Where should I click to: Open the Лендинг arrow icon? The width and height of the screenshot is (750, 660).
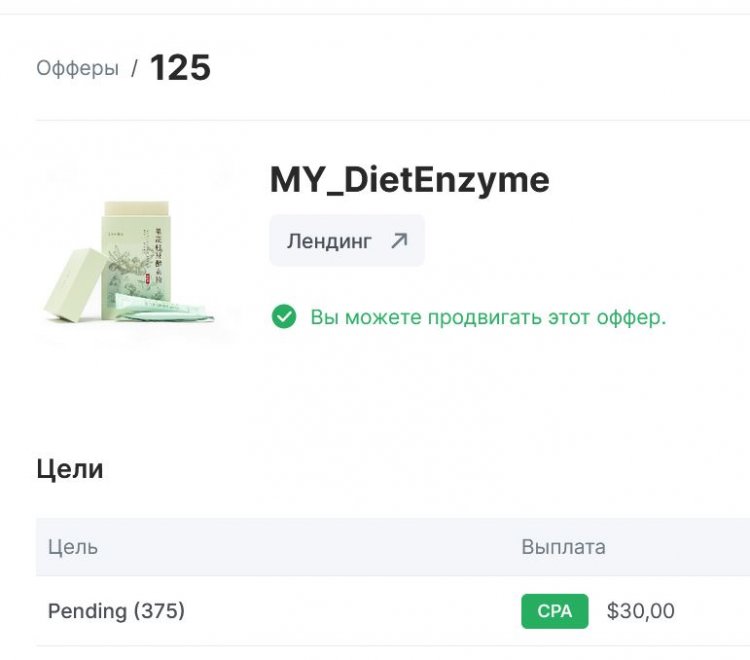pos(399,241)
